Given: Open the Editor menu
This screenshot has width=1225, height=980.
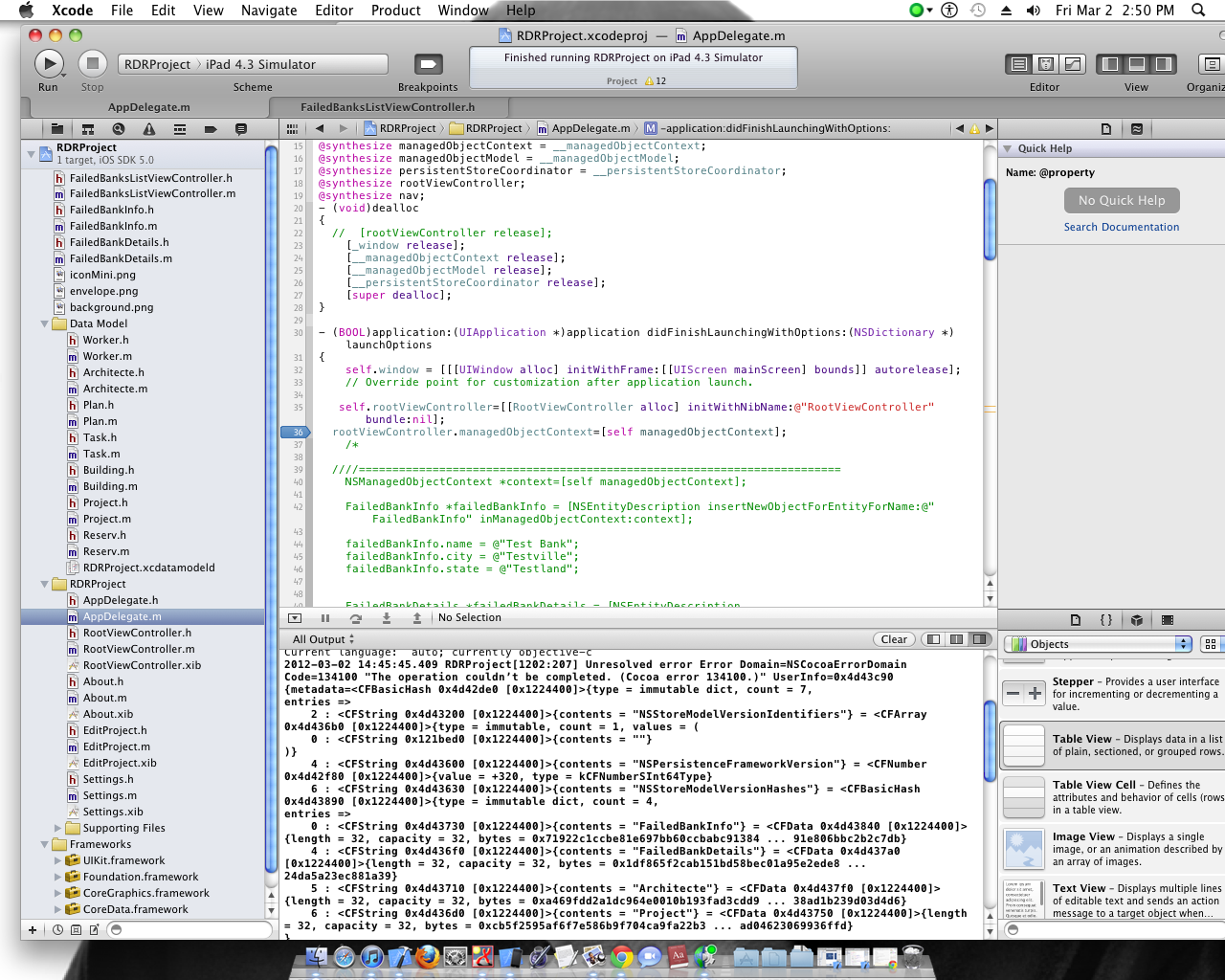Looking at the screenshot, I should [334, 11].
